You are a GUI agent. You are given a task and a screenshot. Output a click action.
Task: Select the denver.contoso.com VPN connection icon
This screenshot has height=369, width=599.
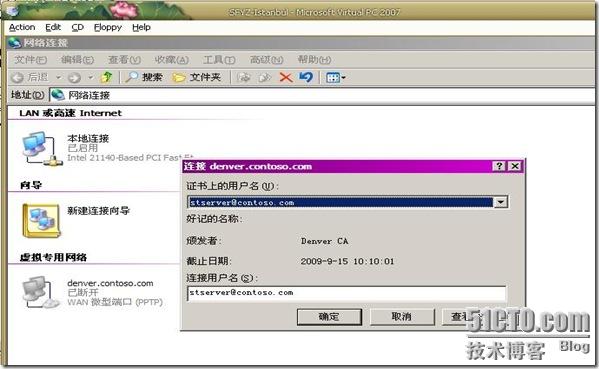pos(41,292)
